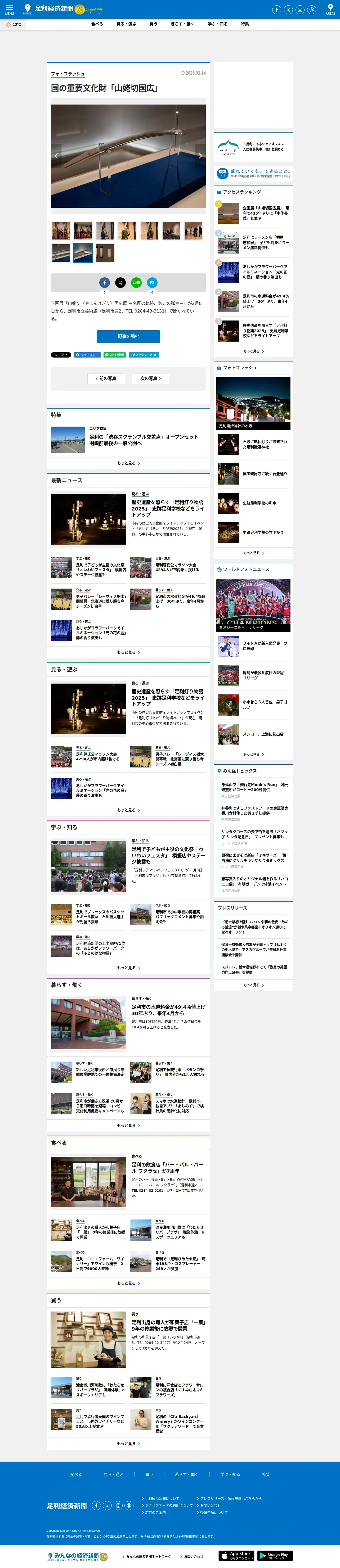Image resolution: width=340 pixels, height=1568 pixels.
Task: Open the header X (Twitter) icon
Action: coord(288,10)
